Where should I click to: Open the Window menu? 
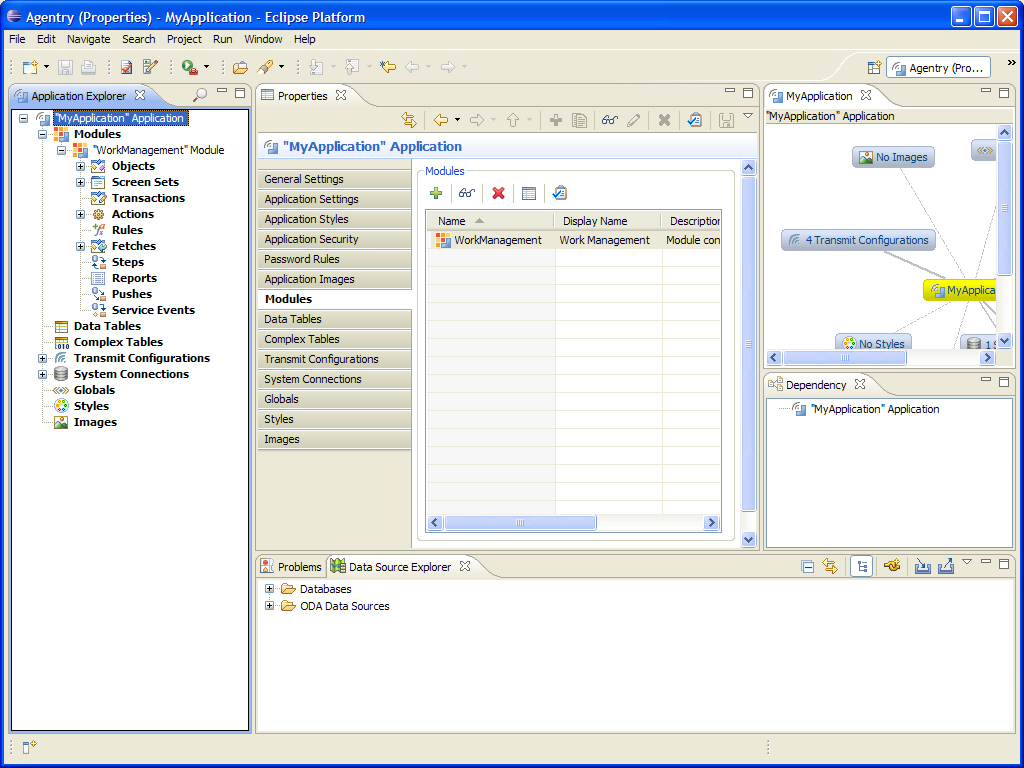[263, 39]
